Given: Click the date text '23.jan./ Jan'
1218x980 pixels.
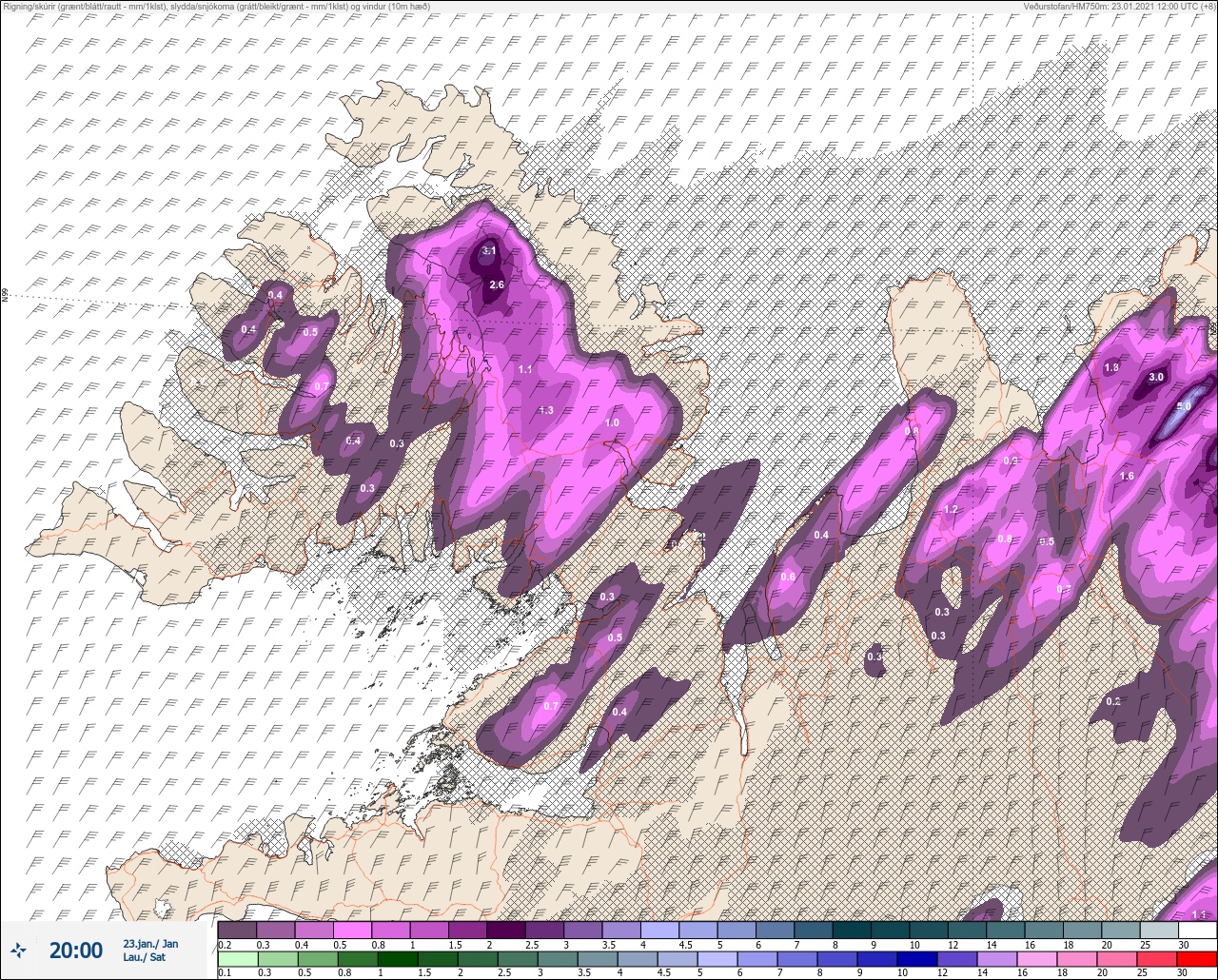Looking at the screenshot, I should pos(150,943).
